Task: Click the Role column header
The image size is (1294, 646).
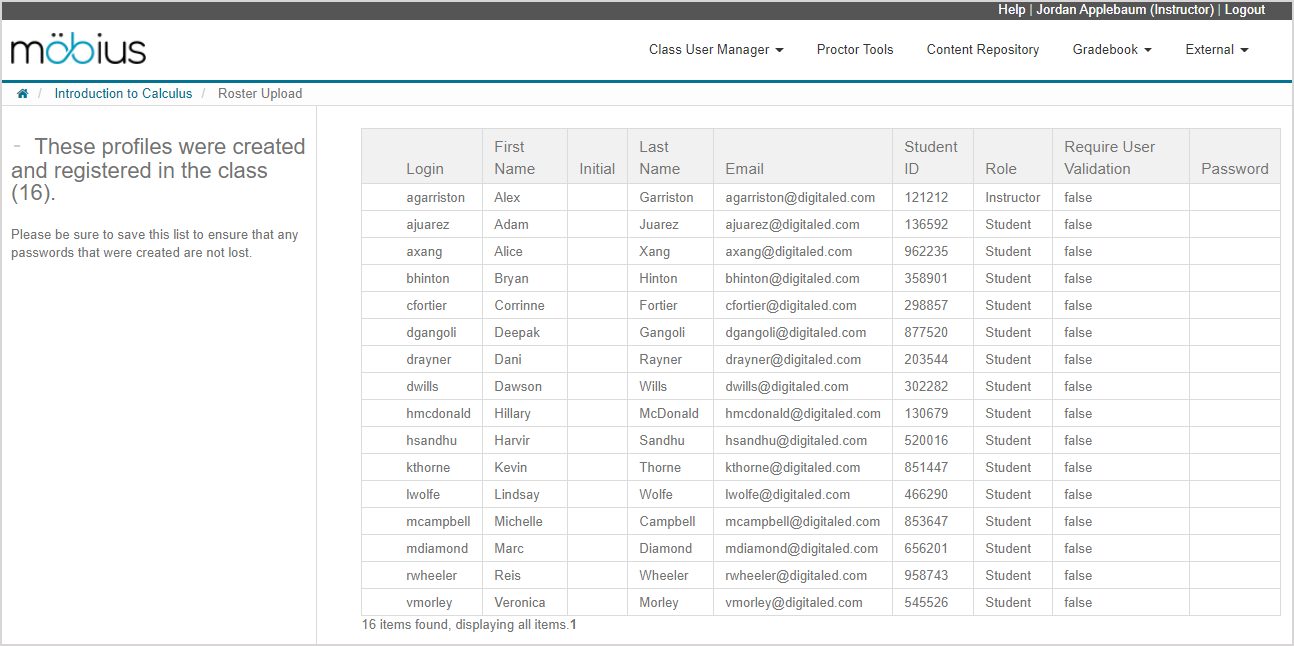Action: [x=1000, y=169]
